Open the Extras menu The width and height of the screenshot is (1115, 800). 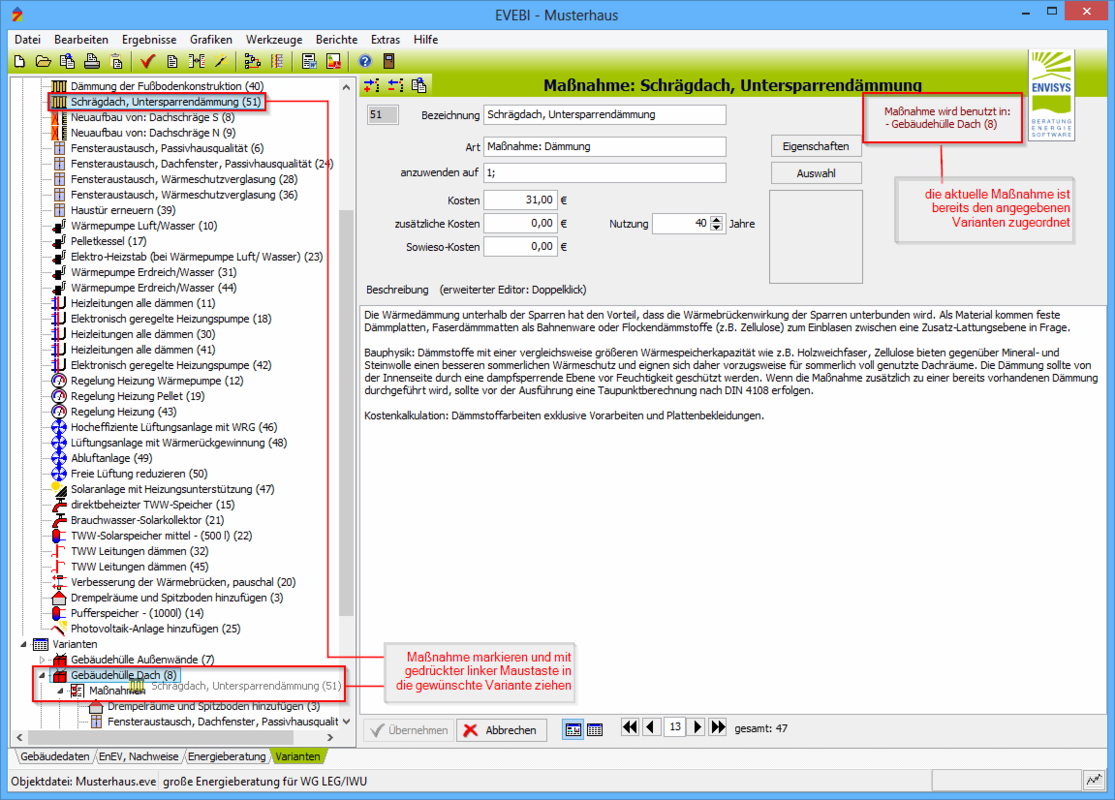point(385,40)
